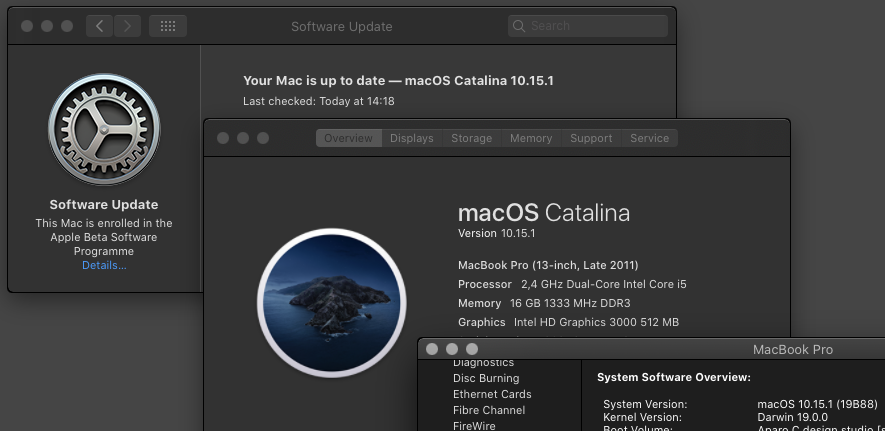Screen dimensions: 885x431
Task: Click MacBook Pro (13-inch, Late 2011) text
Action: 548,265
